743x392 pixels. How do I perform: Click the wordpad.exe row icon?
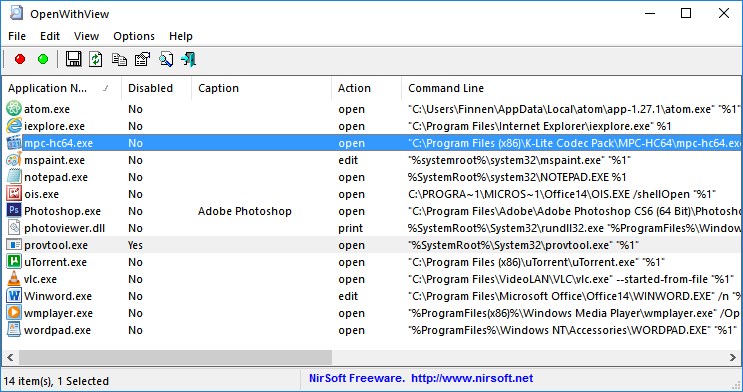click(14, 330)
